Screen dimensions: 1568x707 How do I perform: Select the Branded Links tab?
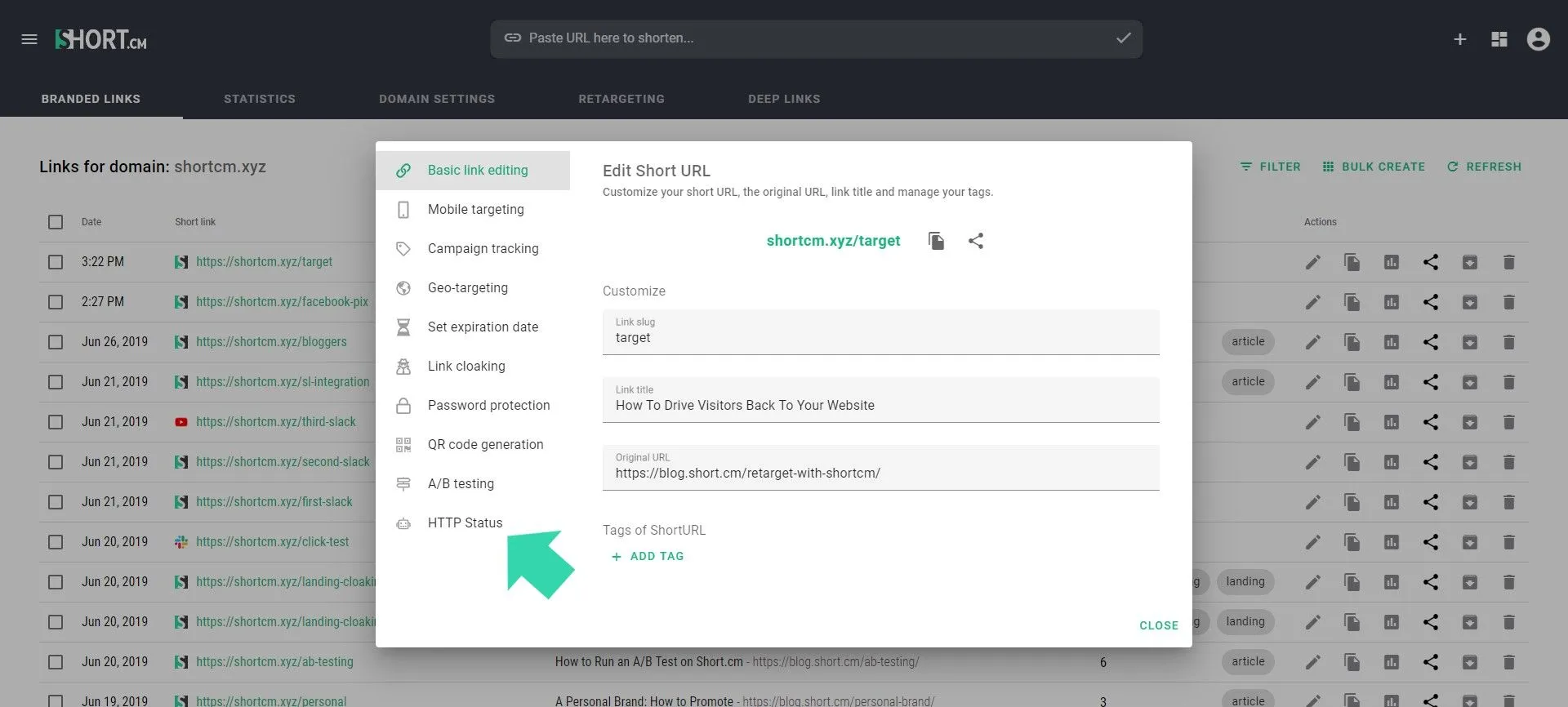pos(91,99)
